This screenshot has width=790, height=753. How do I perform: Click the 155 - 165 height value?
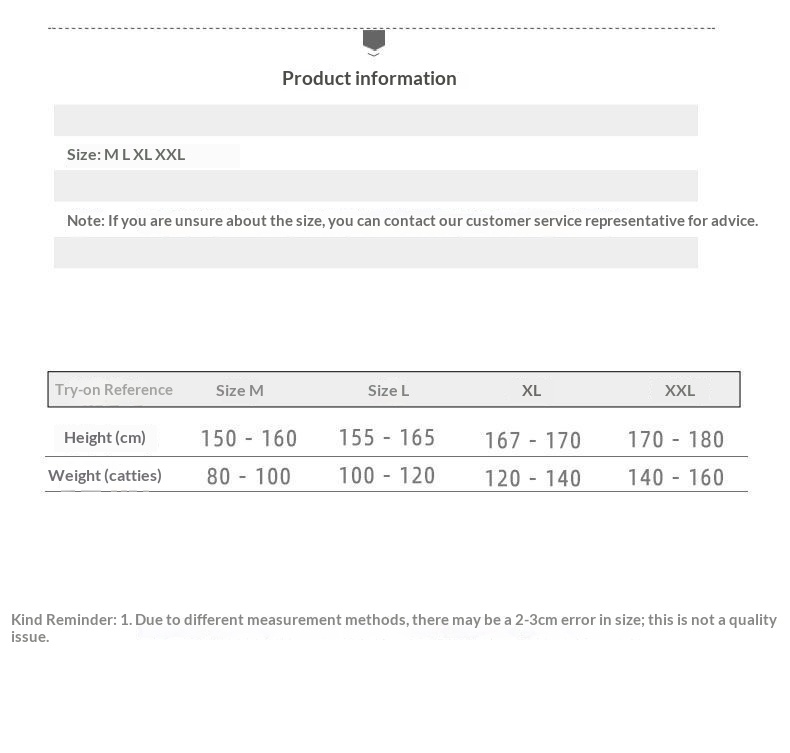click(387, 438)
